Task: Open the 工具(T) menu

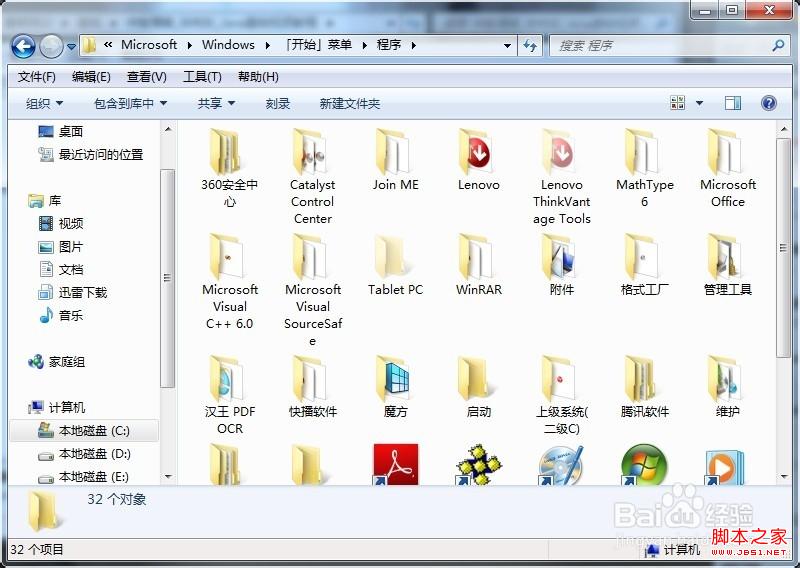Action: [202, 77]
